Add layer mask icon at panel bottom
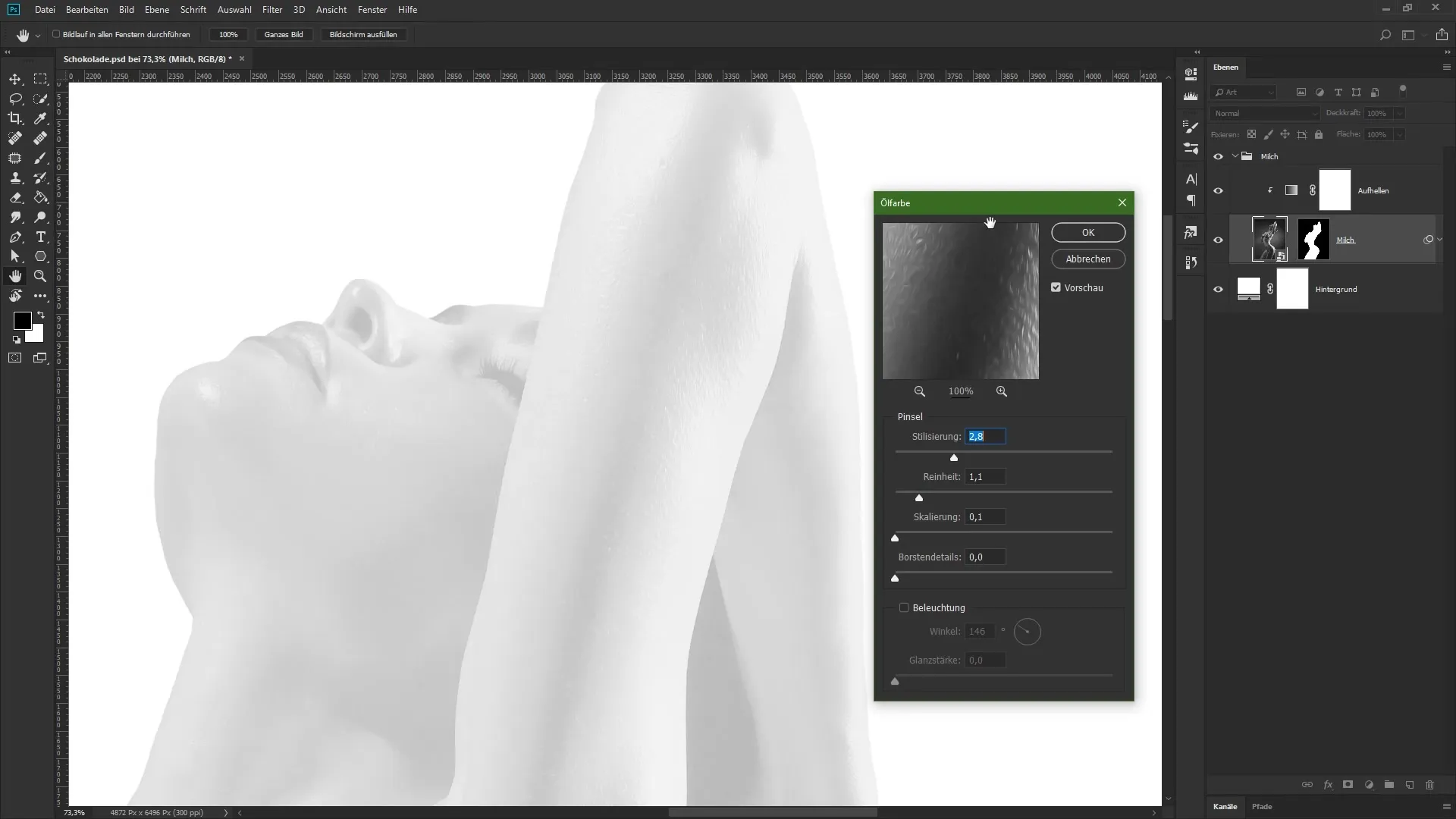Image resolution: width=1456 pixels, height=819 pixels. pyautogui.click(x=1348, y=785)
